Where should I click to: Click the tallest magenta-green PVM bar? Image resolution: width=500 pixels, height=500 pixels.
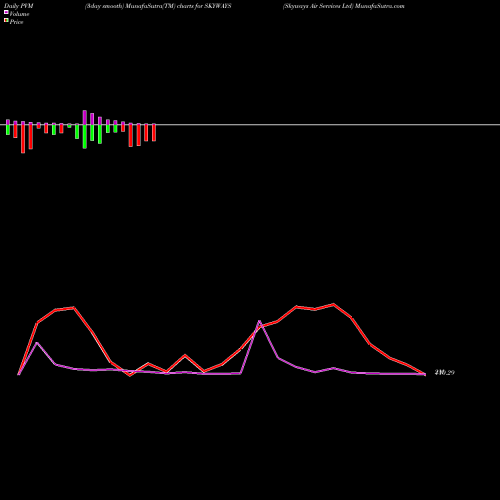(x=85, y=129)
